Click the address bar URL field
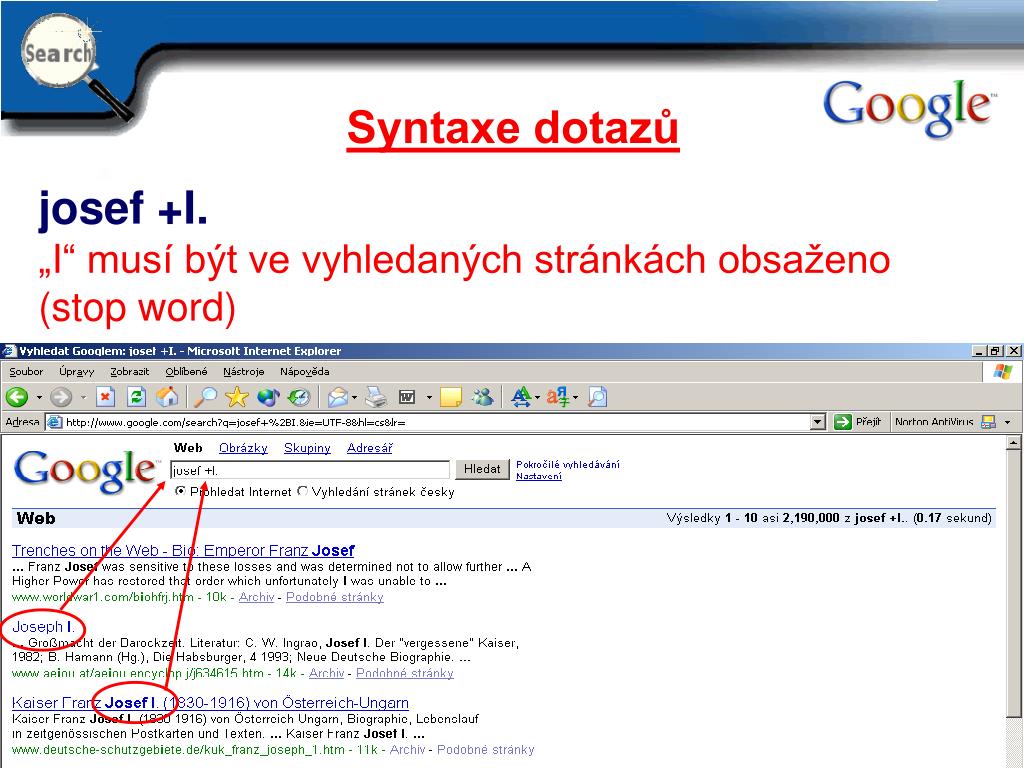The width and height of the screenshot is (1024, 768). [x=436, y=422]
